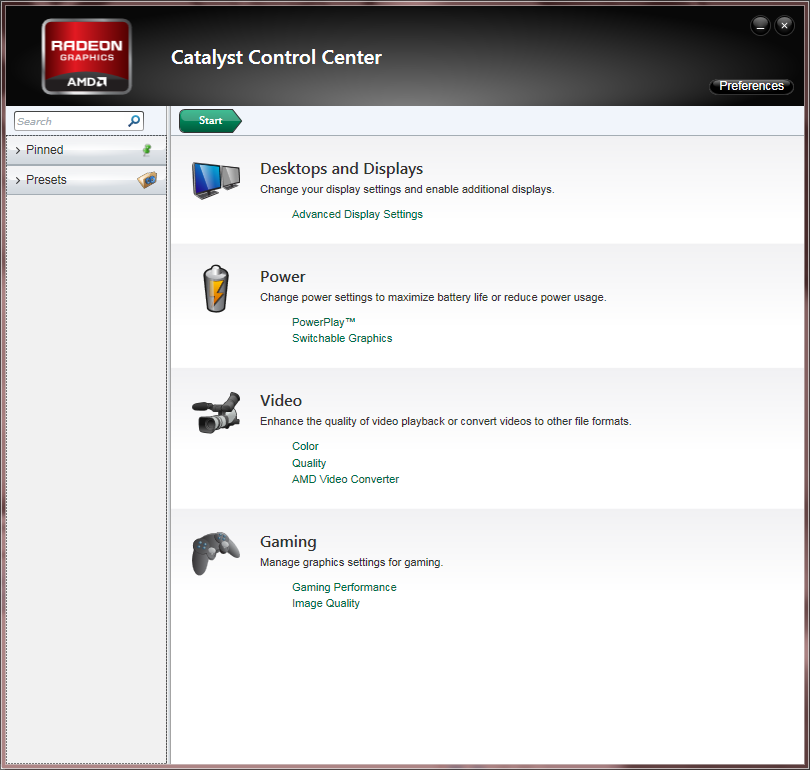Select the Desktops and Displays heading
This screenshot has height=770, width=810.
pos(341,169)
